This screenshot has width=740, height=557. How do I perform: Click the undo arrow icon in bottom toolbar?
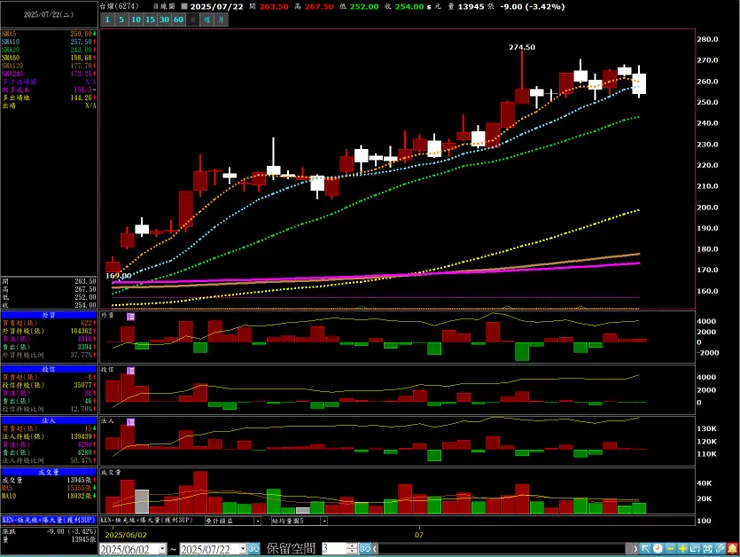pos(695,549)
